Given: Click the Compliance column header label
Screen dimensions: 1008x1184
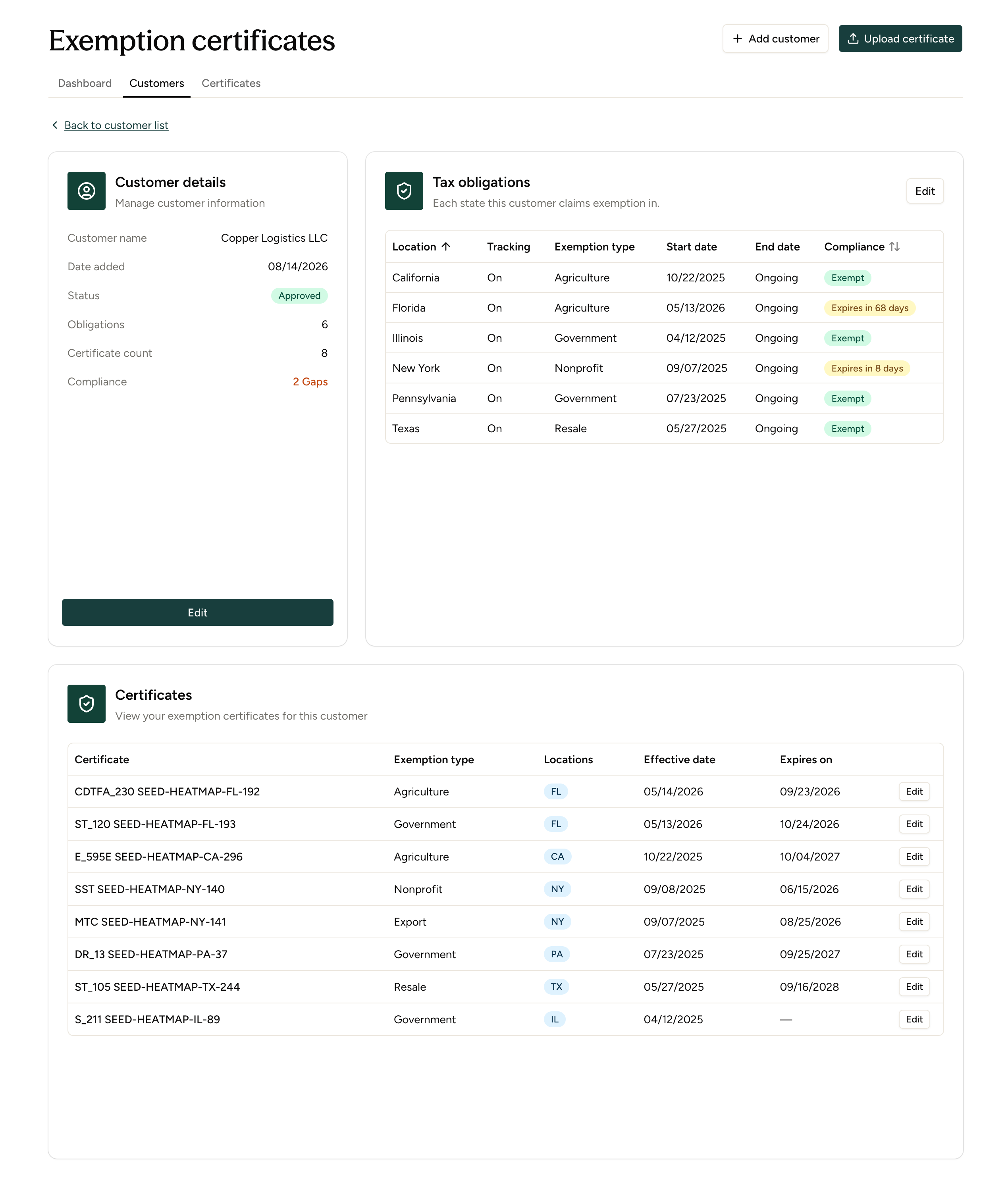Looking at the screenshot, I should coord(854,247).
